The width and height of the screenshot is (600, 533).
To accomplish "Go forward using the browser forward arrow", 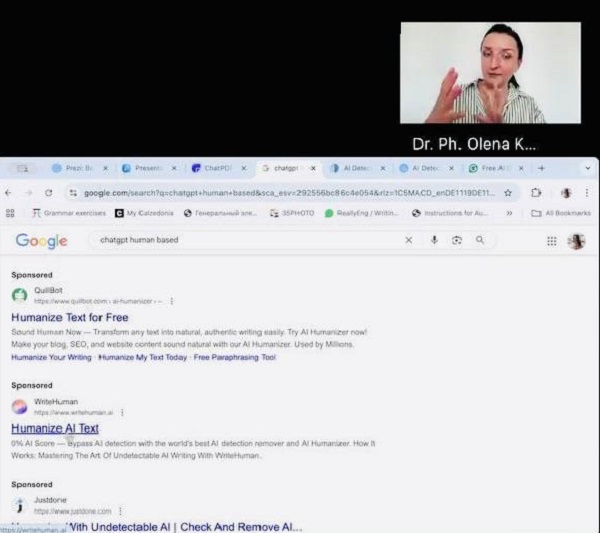I will (x=29, y=193).
